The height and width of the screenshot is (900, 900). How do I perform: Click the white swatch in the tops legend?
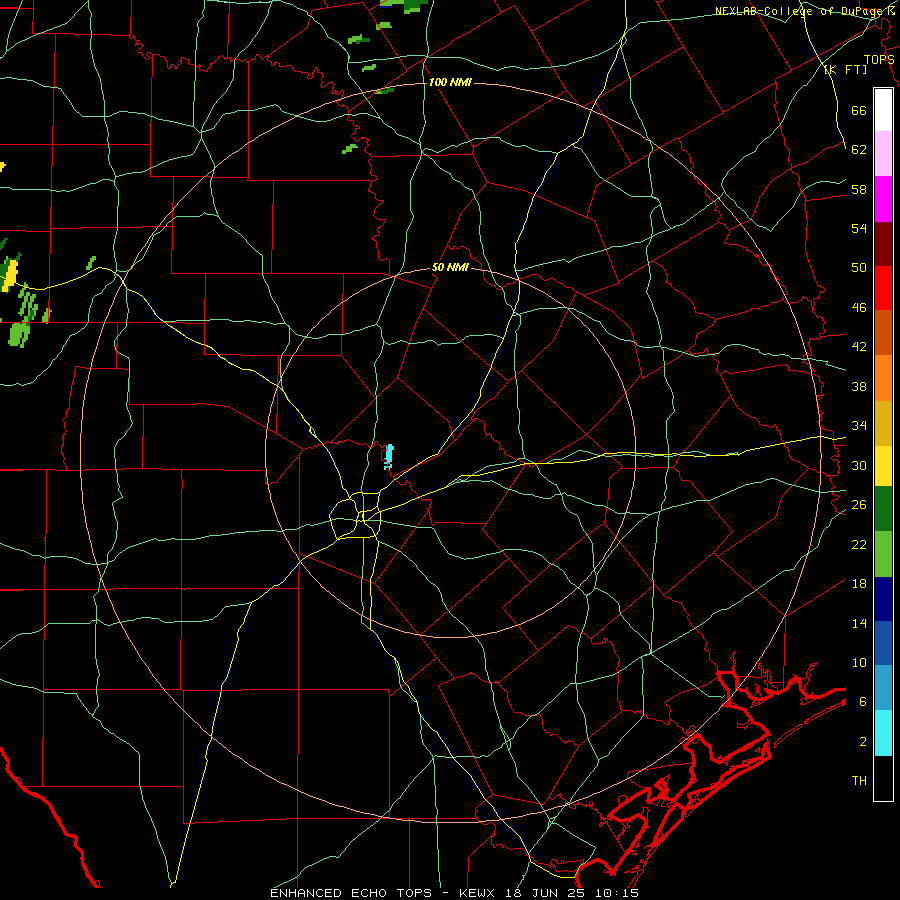click(x=883, y=110)
